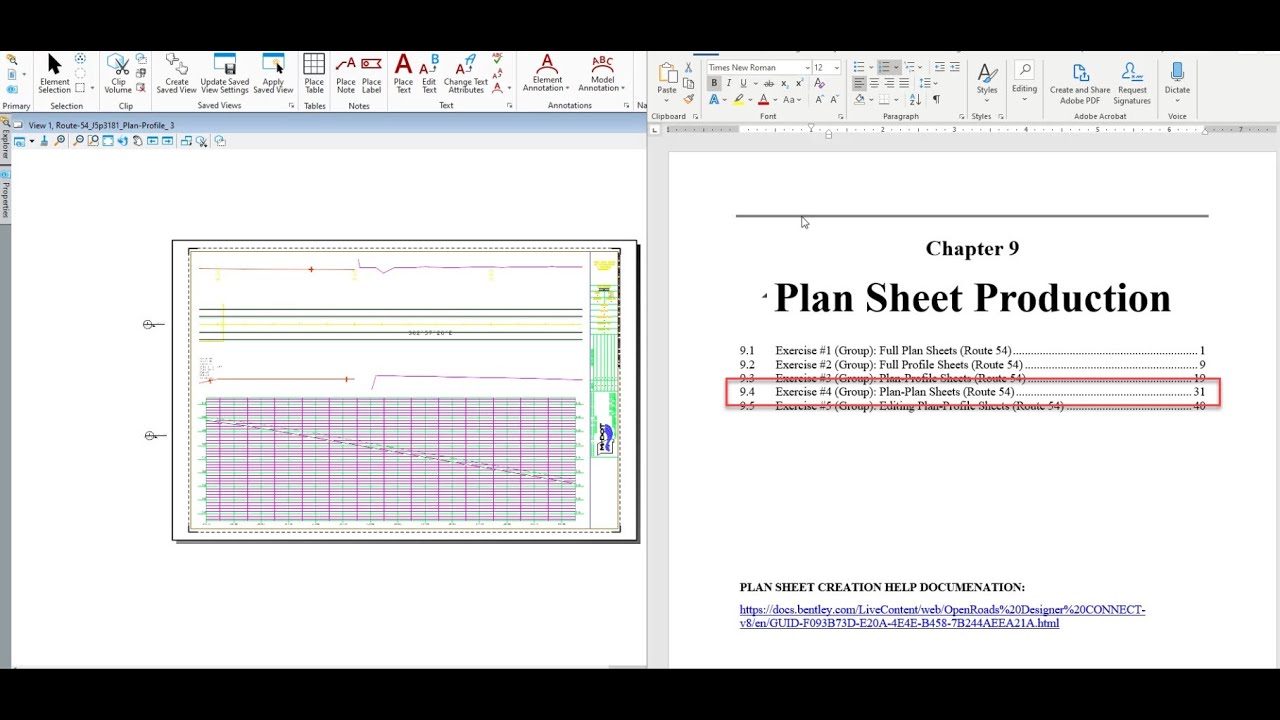Select the Clip Volume tool
1280x720 pixels.
tap(118, 73)
